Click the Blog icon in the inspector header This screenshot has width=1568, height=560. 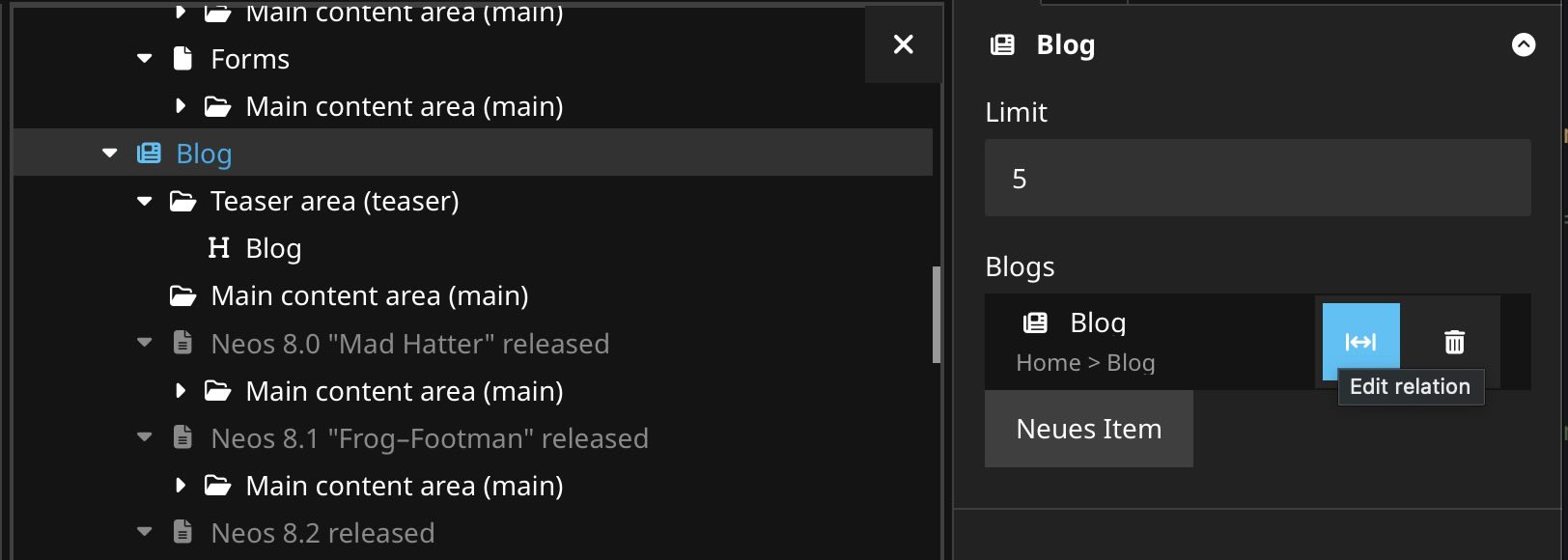[x=1002, y=44]
